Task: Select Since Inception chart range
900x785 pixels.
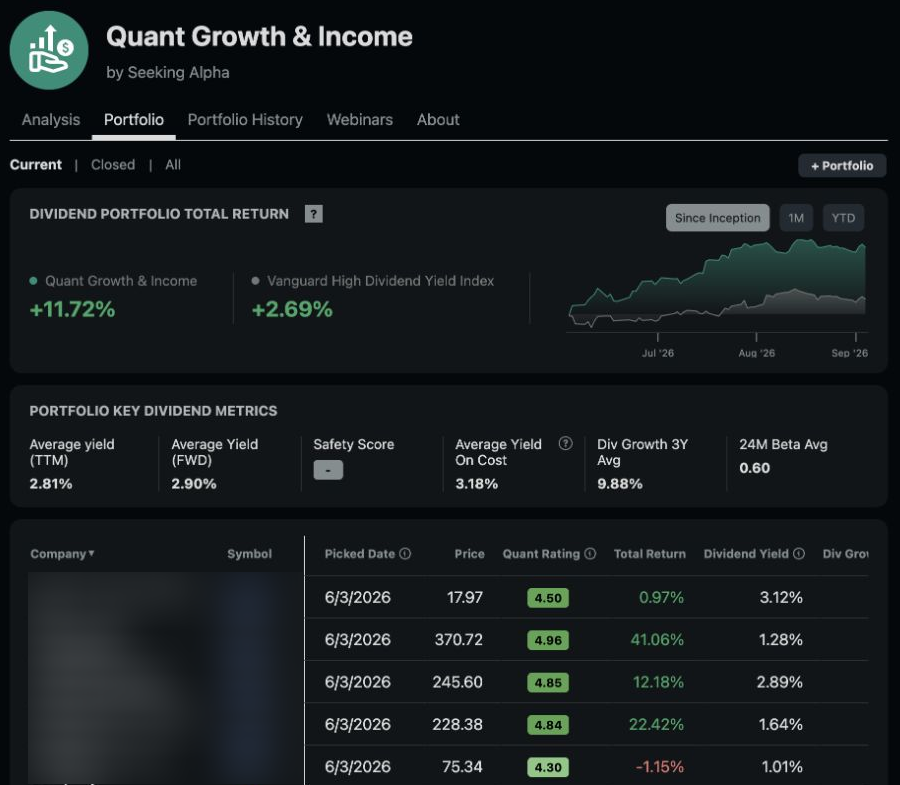Action: (717, 218)
